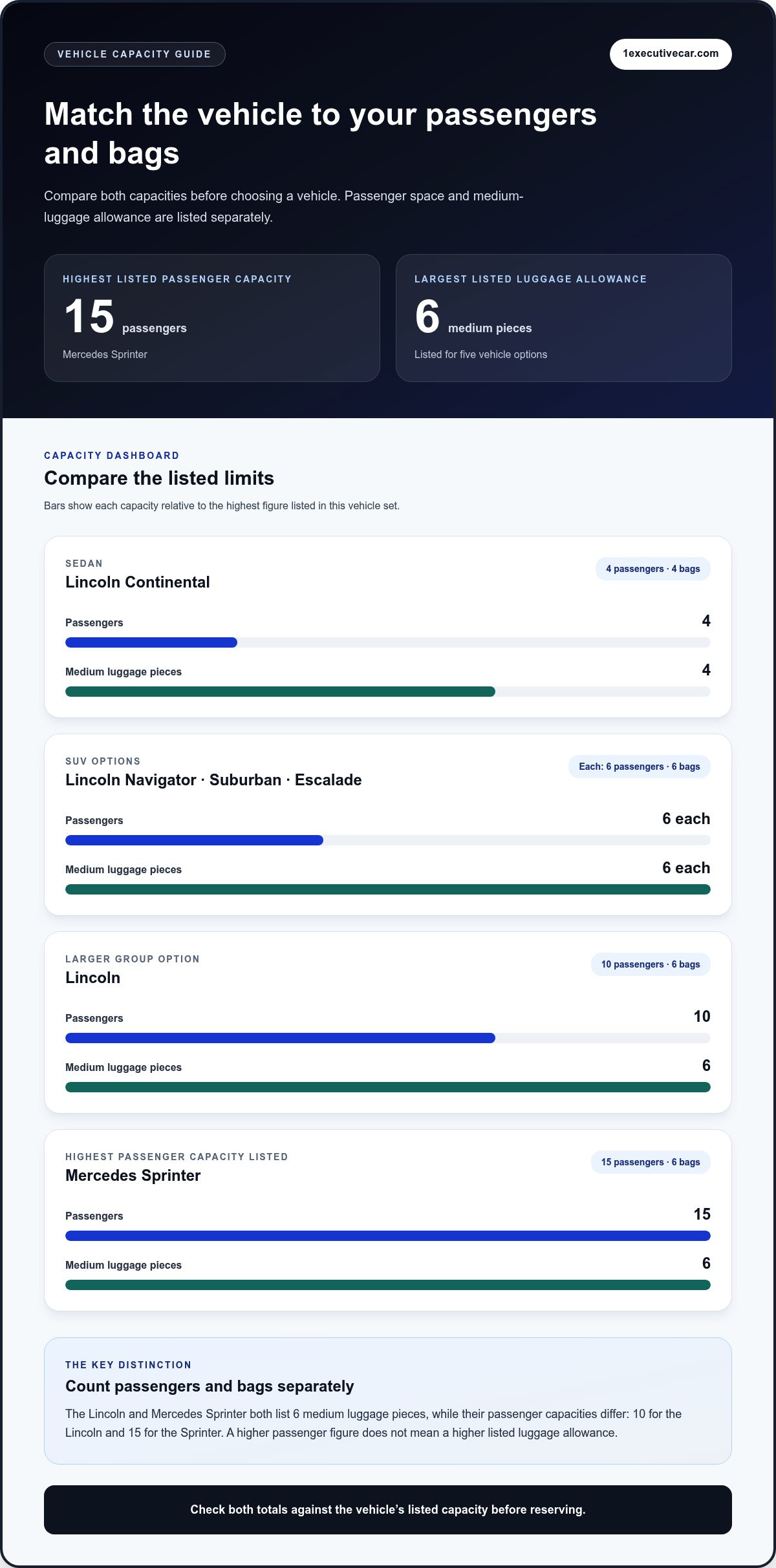Click "Listed for five vehicle options"

480,354
